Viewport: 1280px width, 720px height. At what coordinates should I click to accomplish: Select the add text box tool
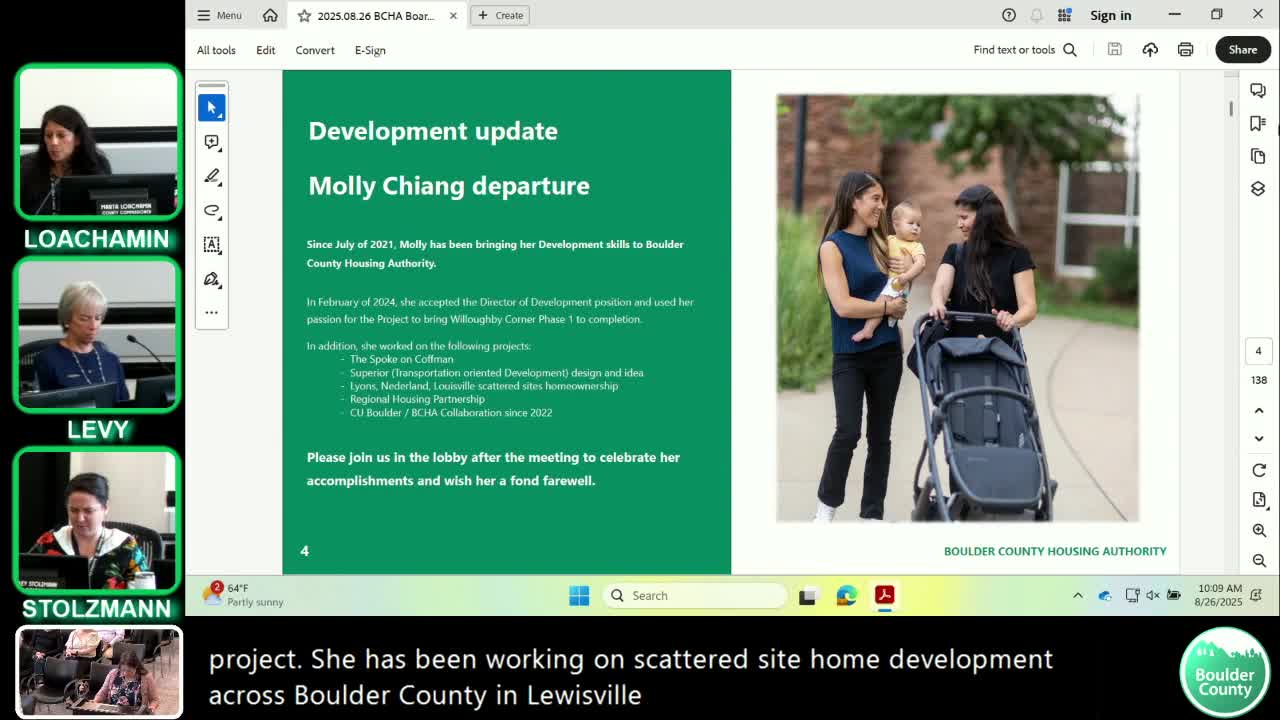[x=212, y=244]
